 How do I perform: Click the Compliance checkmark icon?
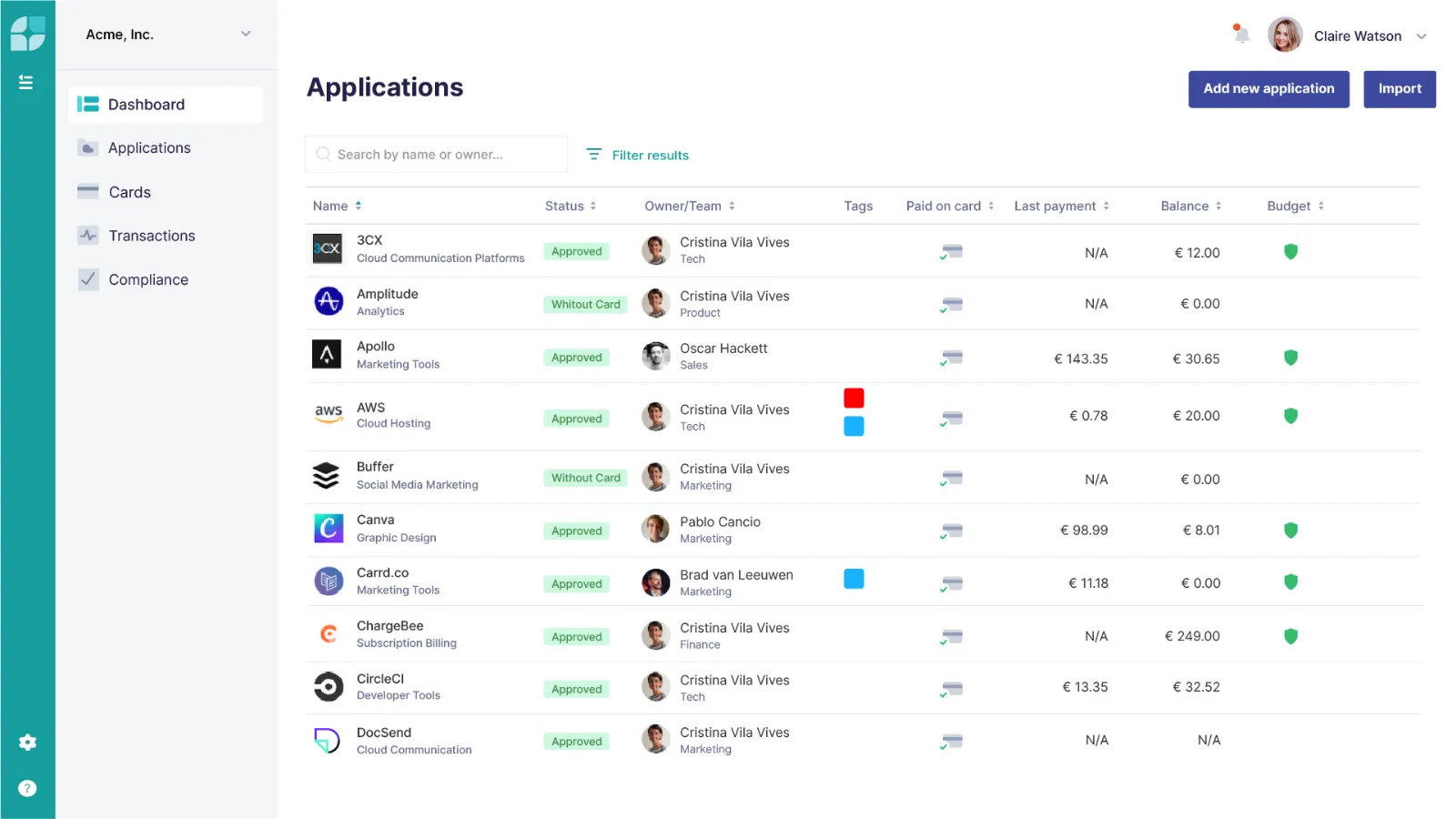click(88, 278)
